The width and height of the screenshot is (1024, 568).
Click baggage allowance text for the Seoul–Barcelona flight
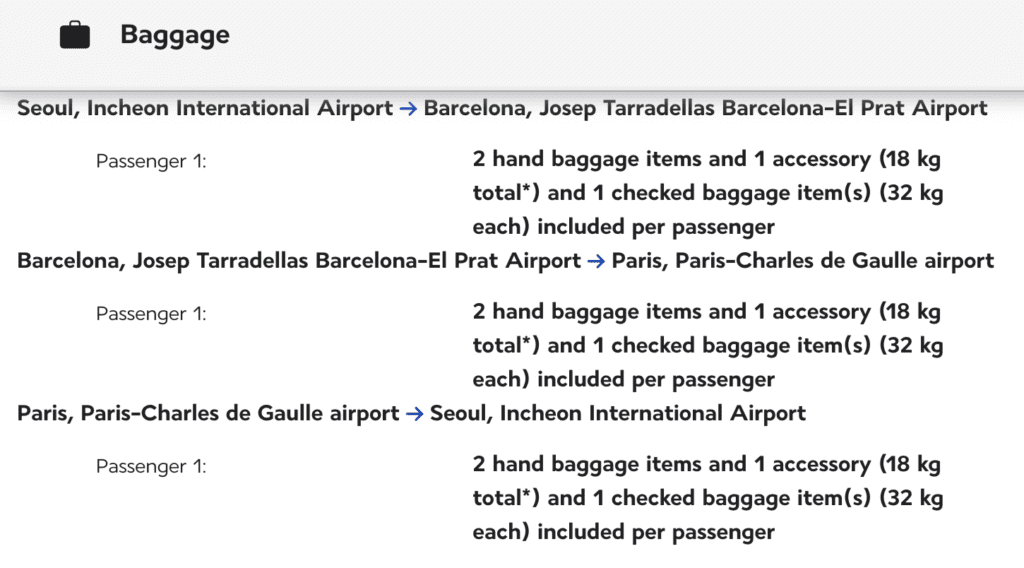[x=708, y=193]
